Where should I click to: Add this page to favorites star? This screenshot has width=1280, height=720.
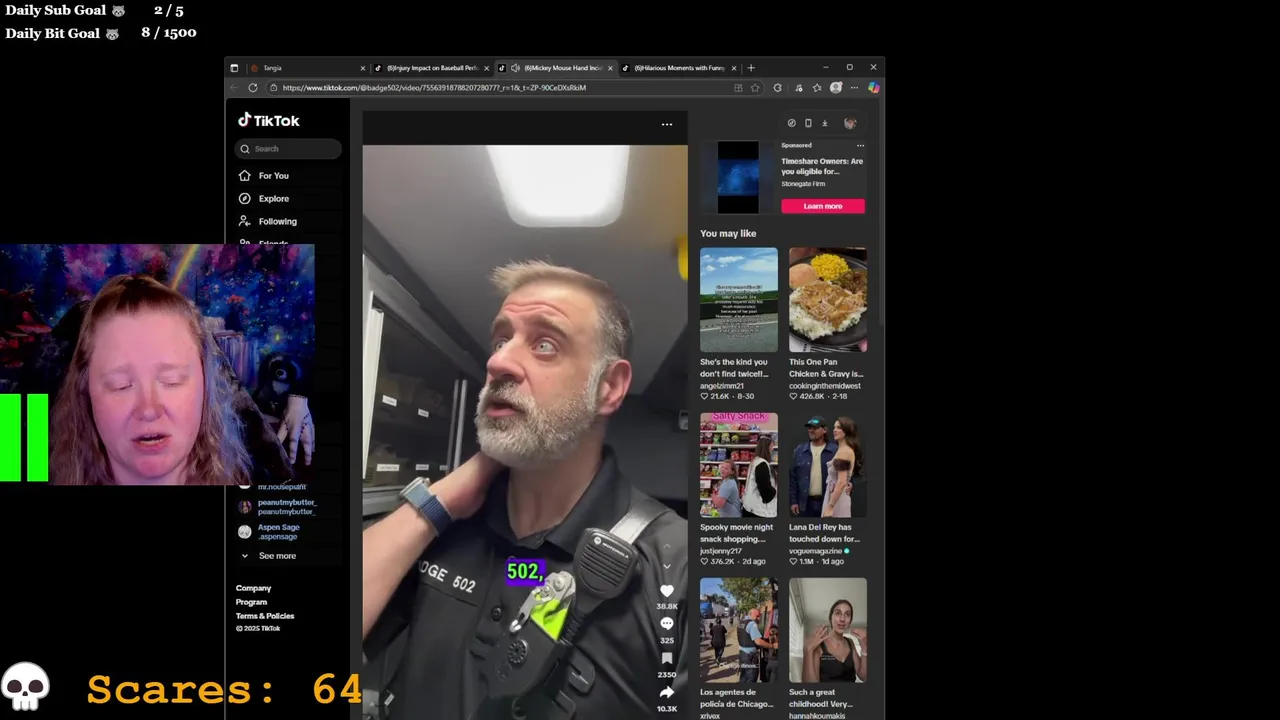click(755, 88)
